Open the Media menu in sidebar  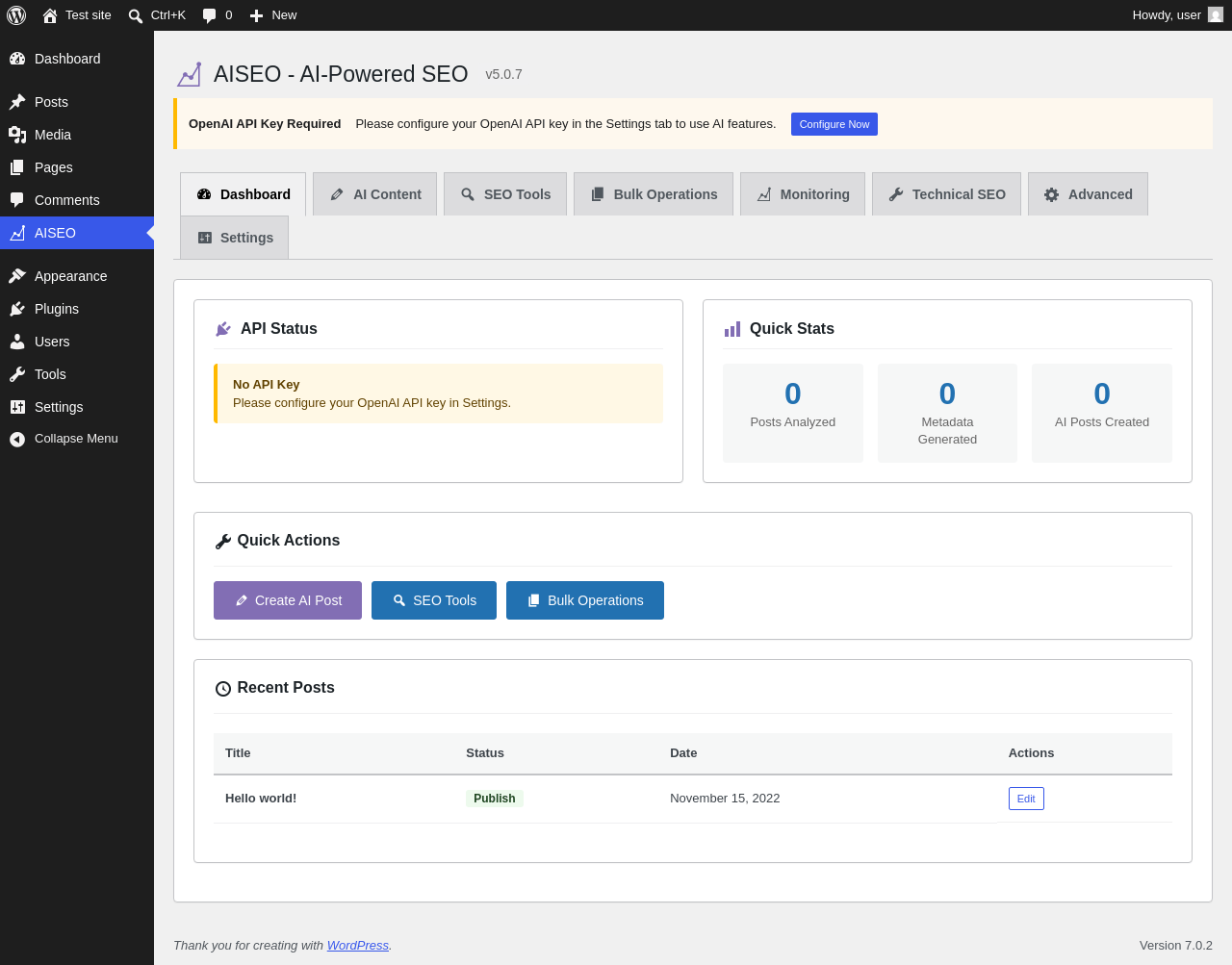[77, 135]
